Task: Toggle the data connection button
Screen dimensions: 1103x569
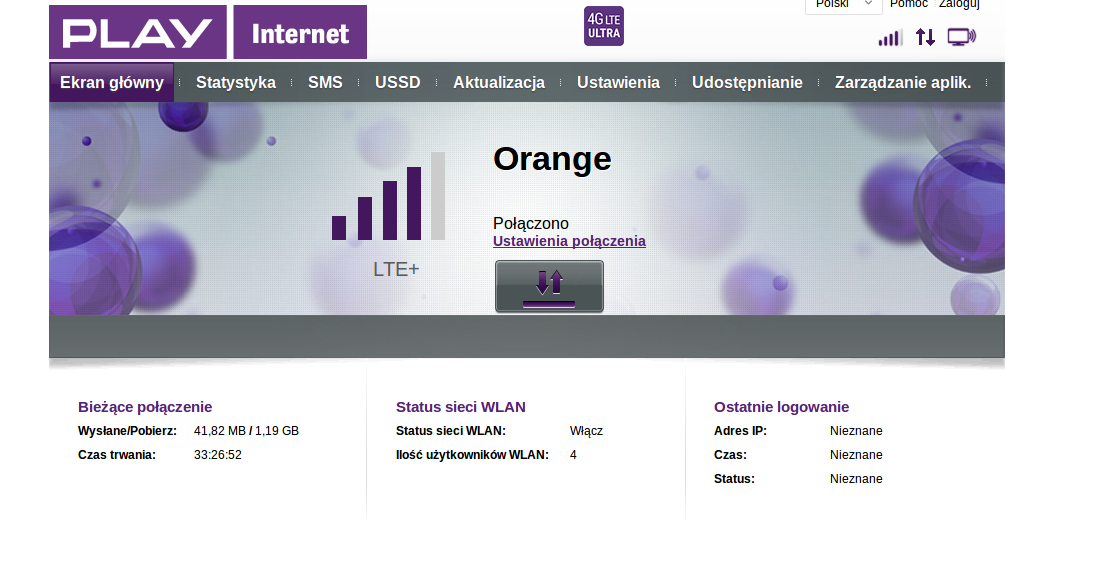Action: pos(549,286)
